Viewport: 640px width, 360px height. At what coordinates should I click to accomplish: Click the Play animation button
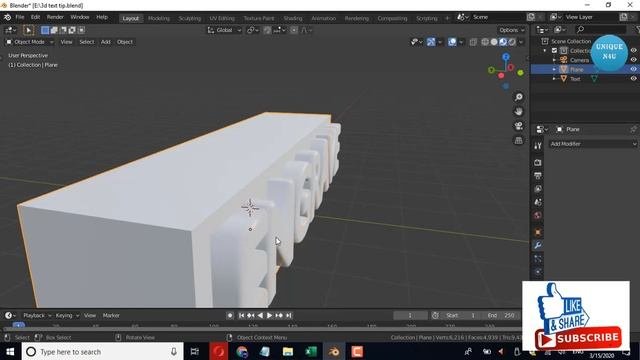269,316
